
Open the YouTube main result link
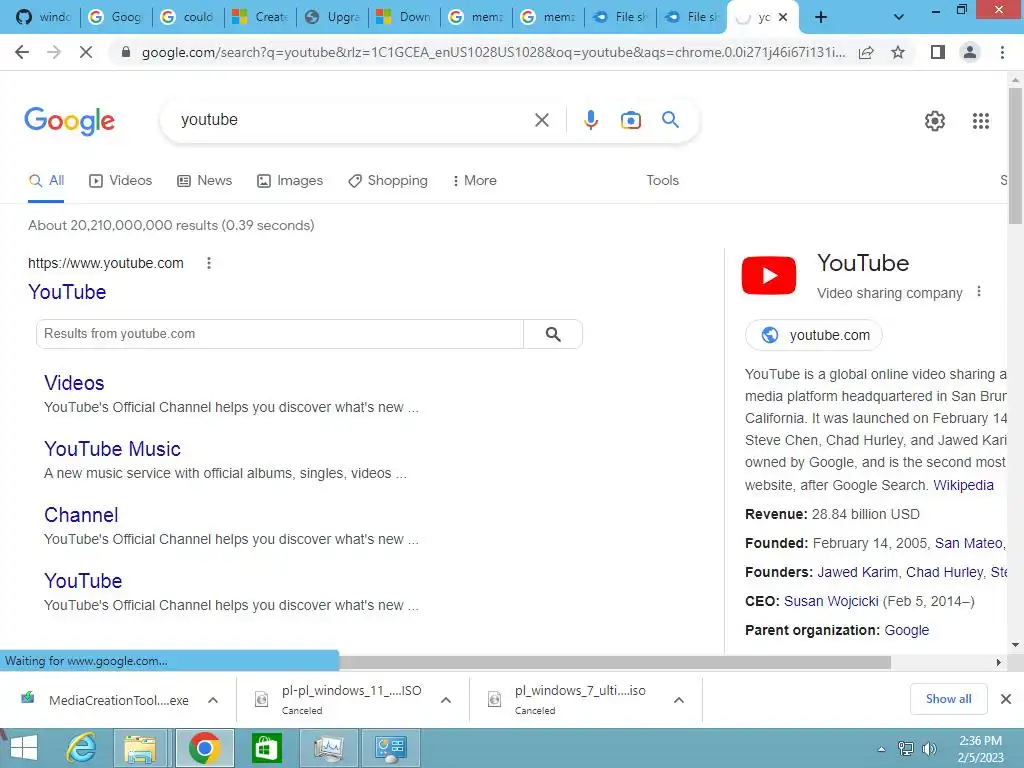click(x=67, y=292)
